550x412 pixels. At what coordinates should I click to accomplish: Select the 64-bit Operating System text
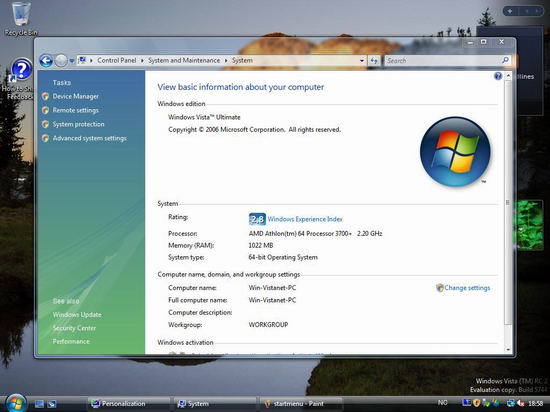283,257
